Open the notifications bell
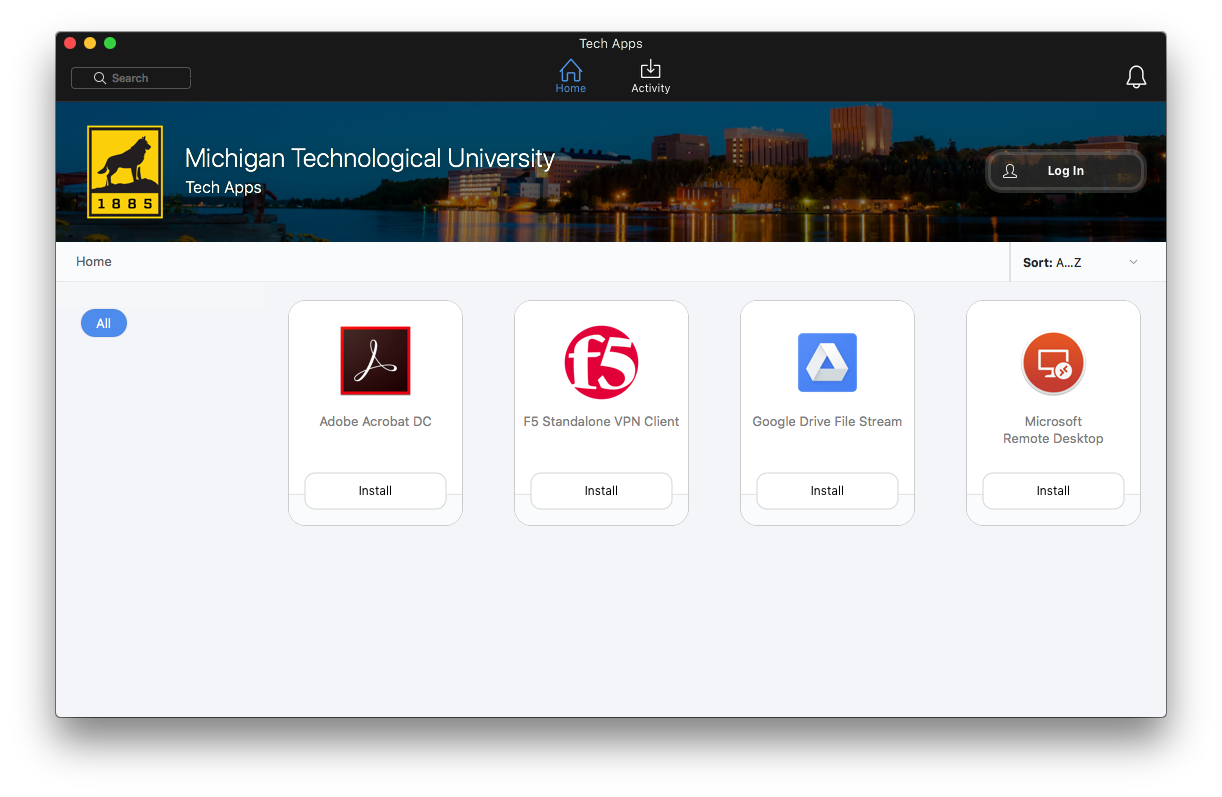Viewport: 1222px width, 797px height. coord(1136,77)
